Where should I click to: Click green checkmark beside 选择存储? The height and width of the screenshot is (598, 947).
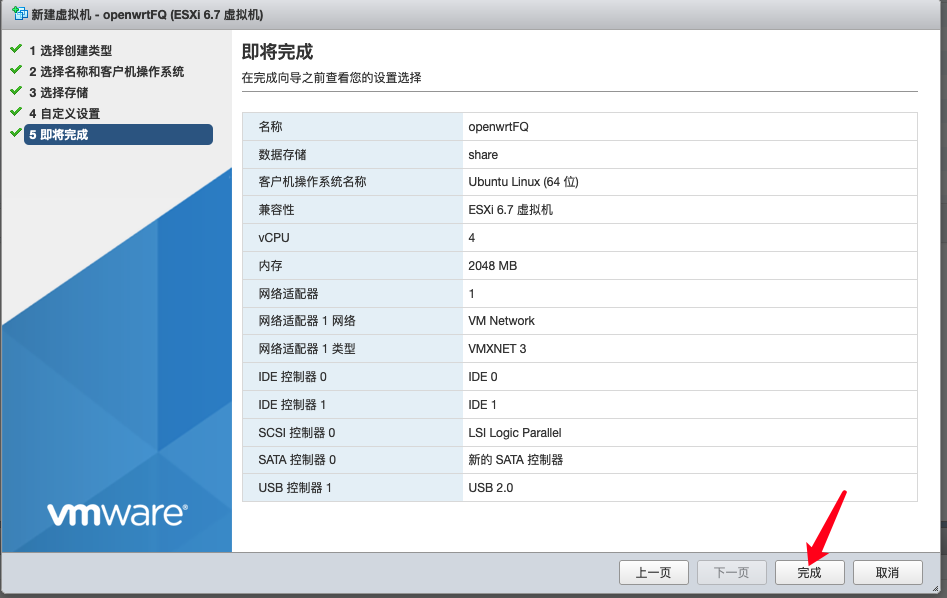[x=16, y=91]
